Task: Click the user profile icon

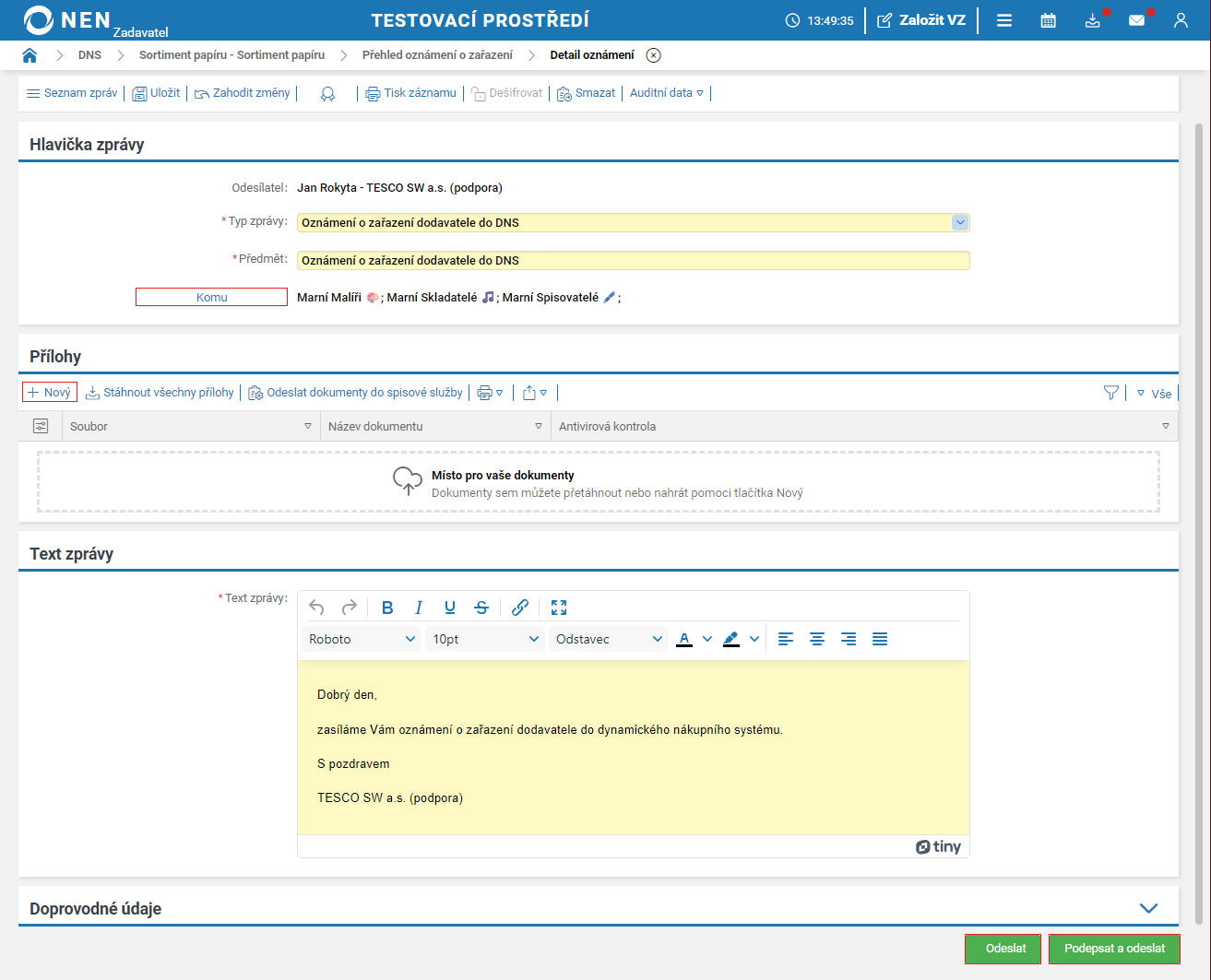Action: click(x=1181, y=20)
